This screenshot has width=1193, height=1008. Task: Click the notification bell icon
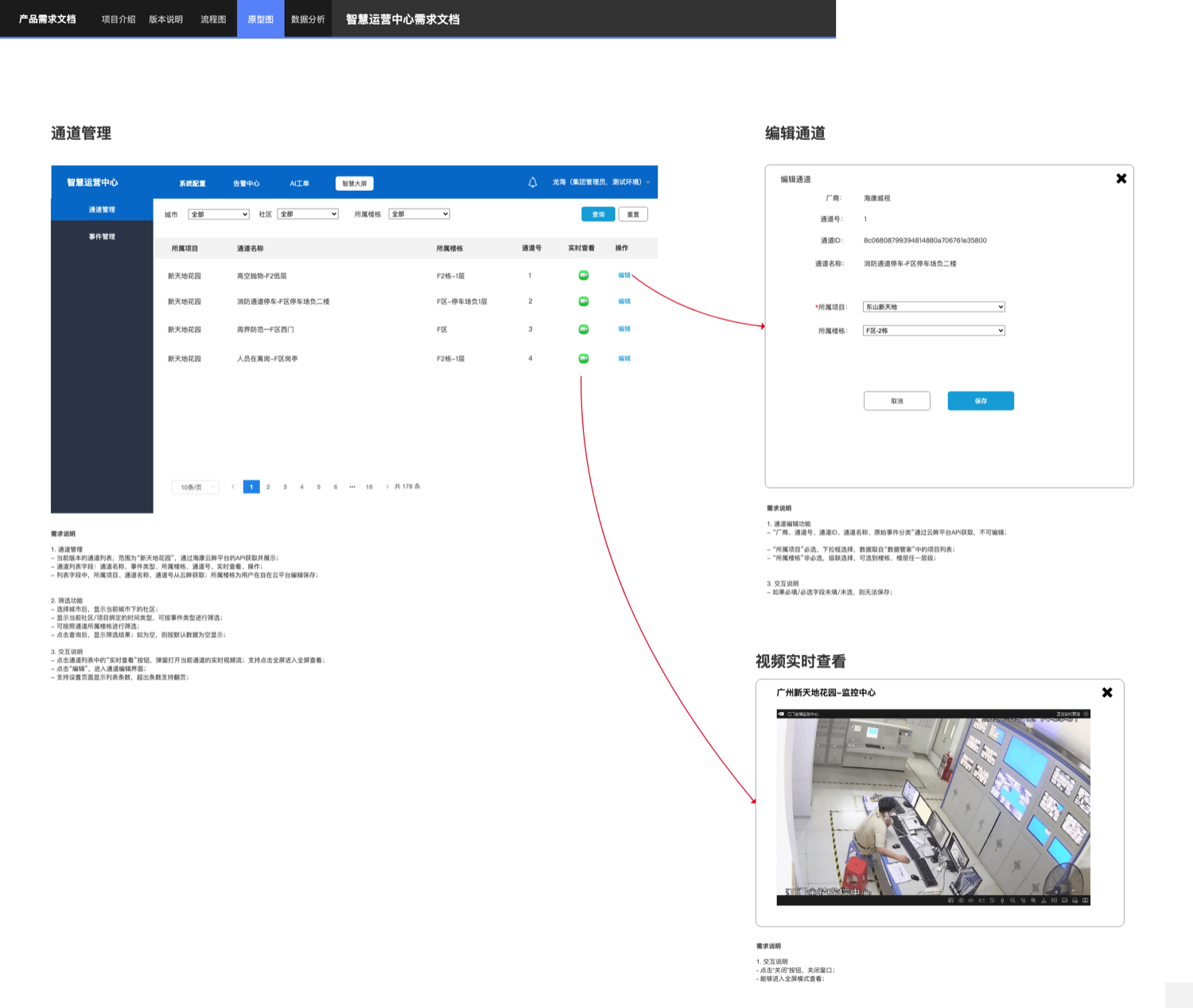(x=533, y=182)
